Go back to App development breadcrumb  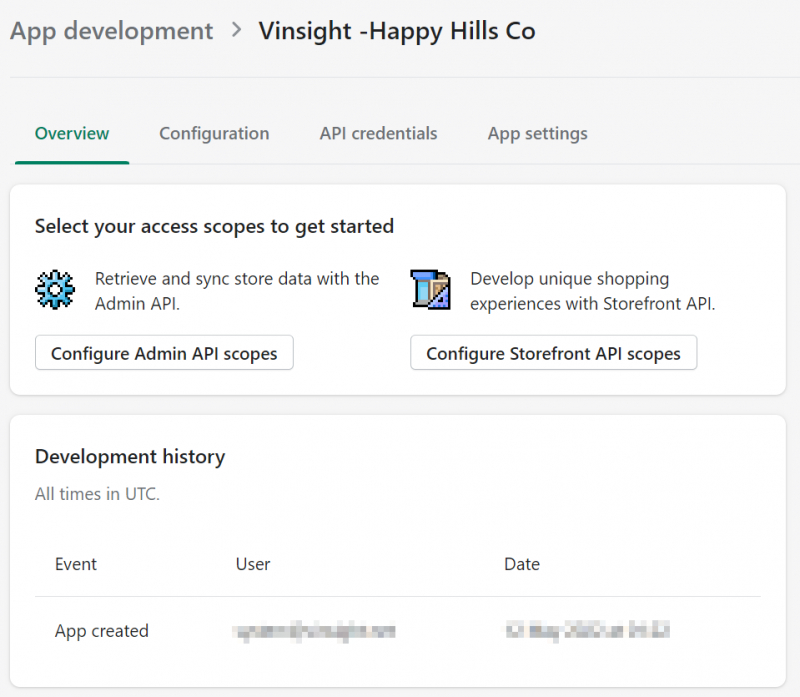pos(111,31)
